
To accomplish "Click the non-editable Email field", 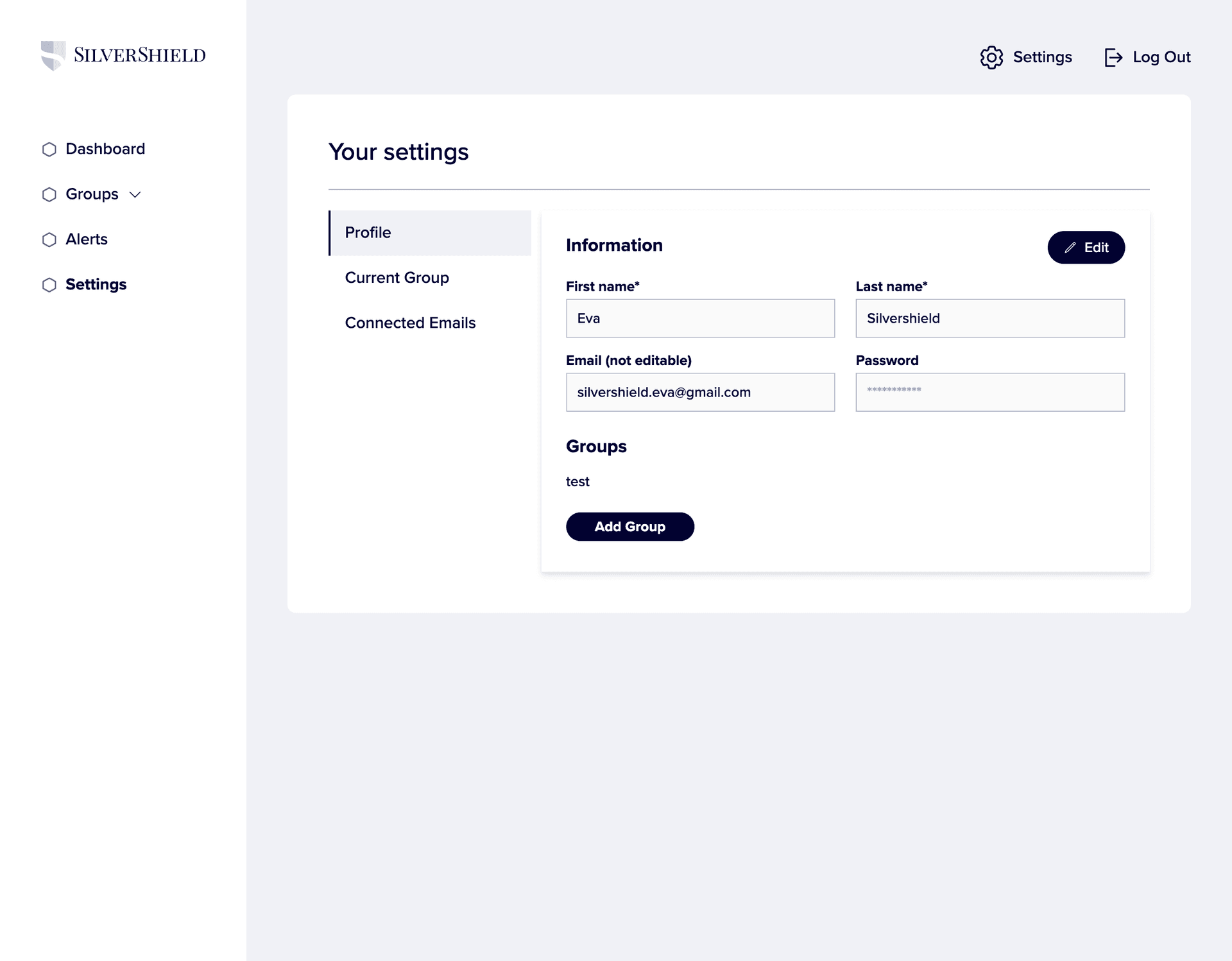I will pyautogui.click(x=700, y=392).
